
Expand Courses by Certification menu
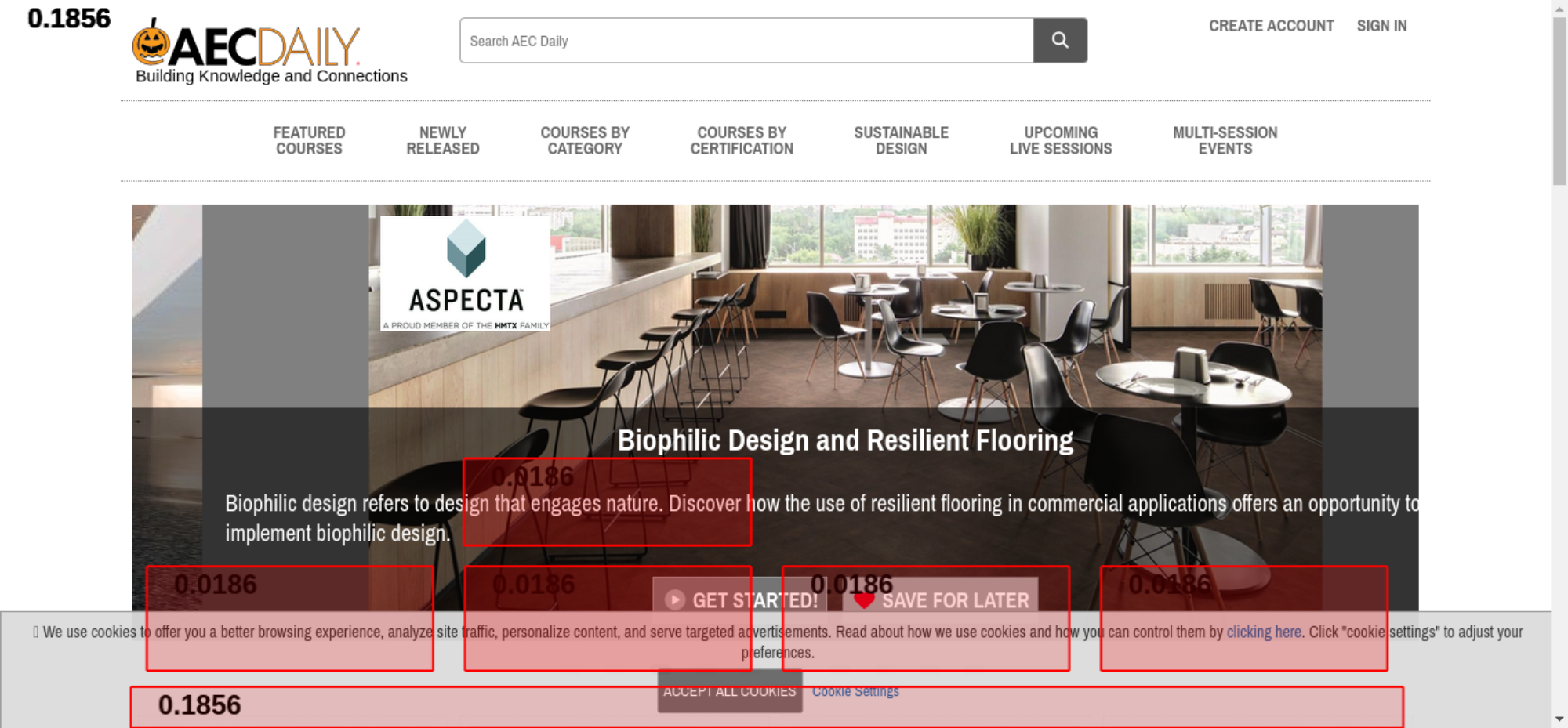[x=741, y=141]
